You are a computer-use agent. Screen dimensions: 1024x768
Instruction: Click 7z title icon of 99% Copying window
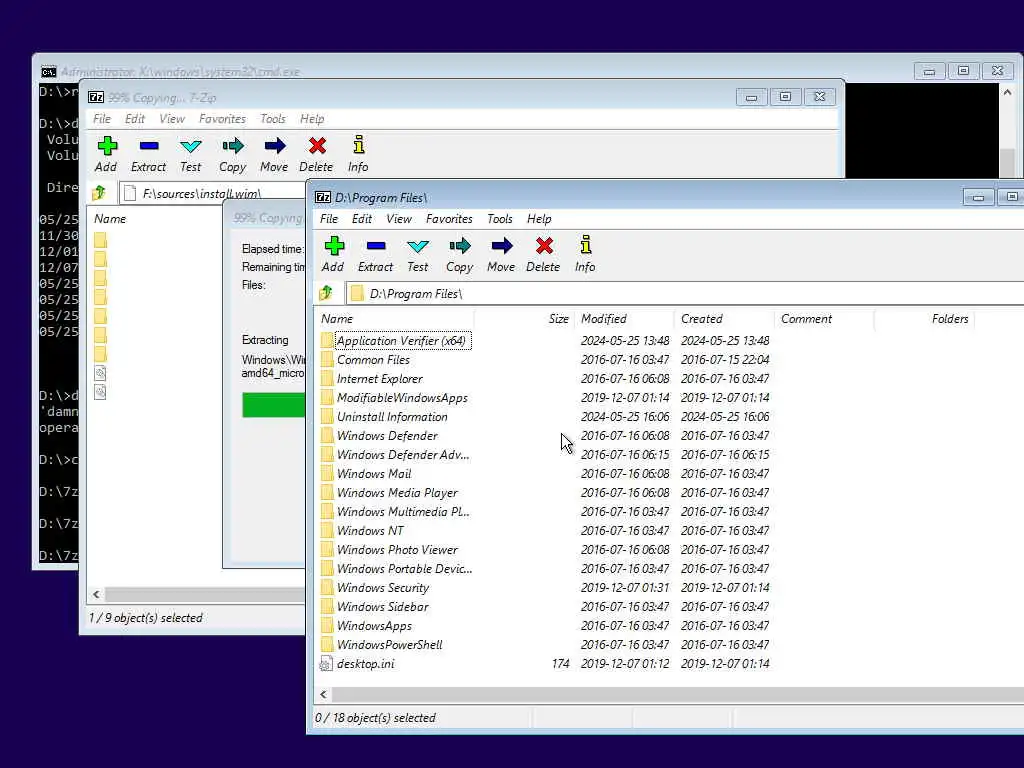point(96,97)
